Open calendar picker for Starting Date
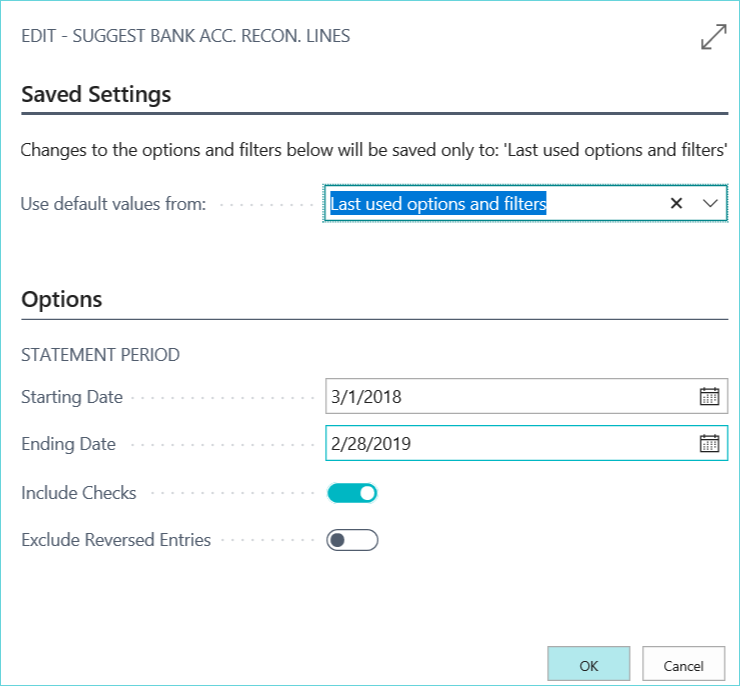Viewport: 740px width, 686px height. click(709, 396)
